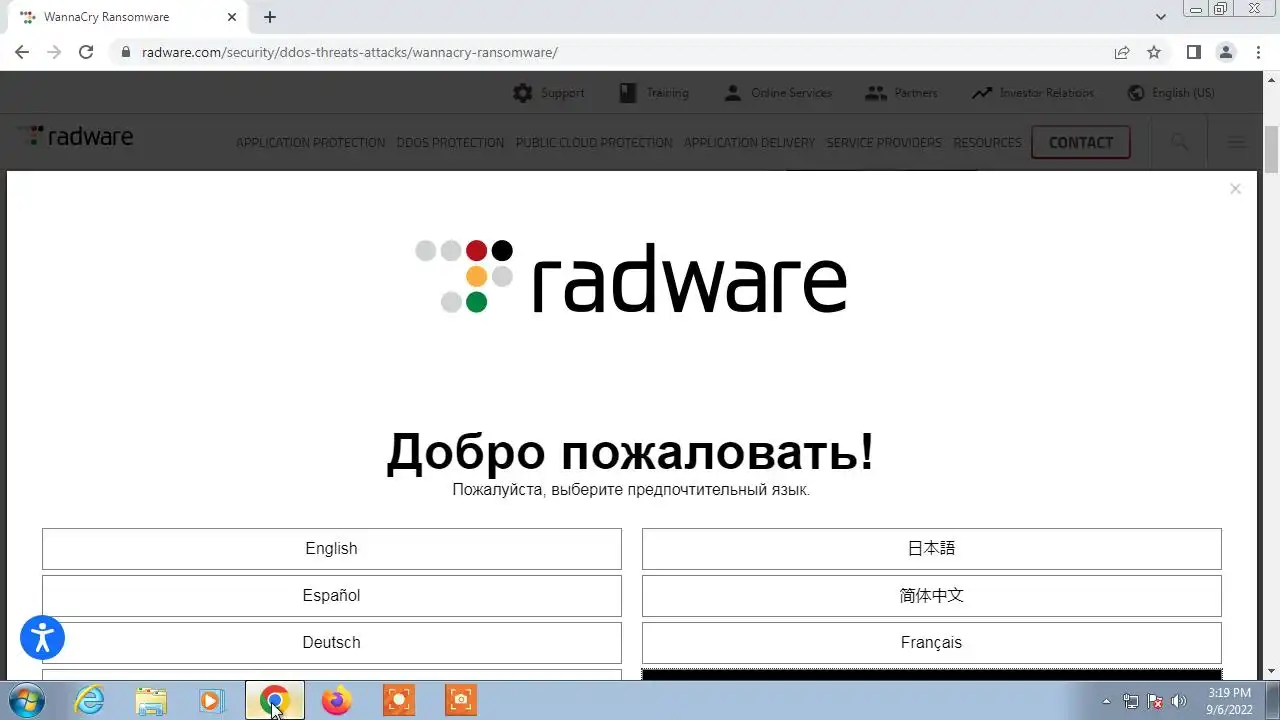This screenshot has width=1280, height=720.
Task: Open Online Services link
Action: [778, 93]
